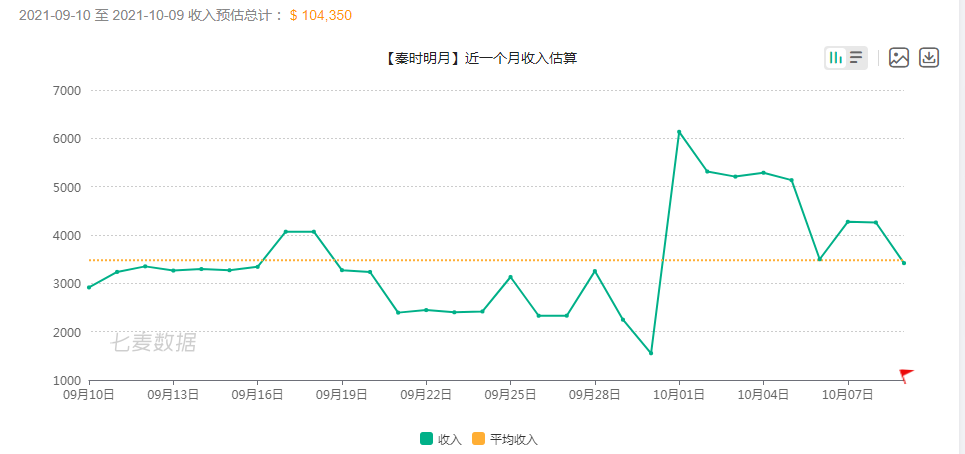Click the 2021-09-10 至 2021-10-09 date range text
Screen dimensions: 965x454
click(102, 15)
